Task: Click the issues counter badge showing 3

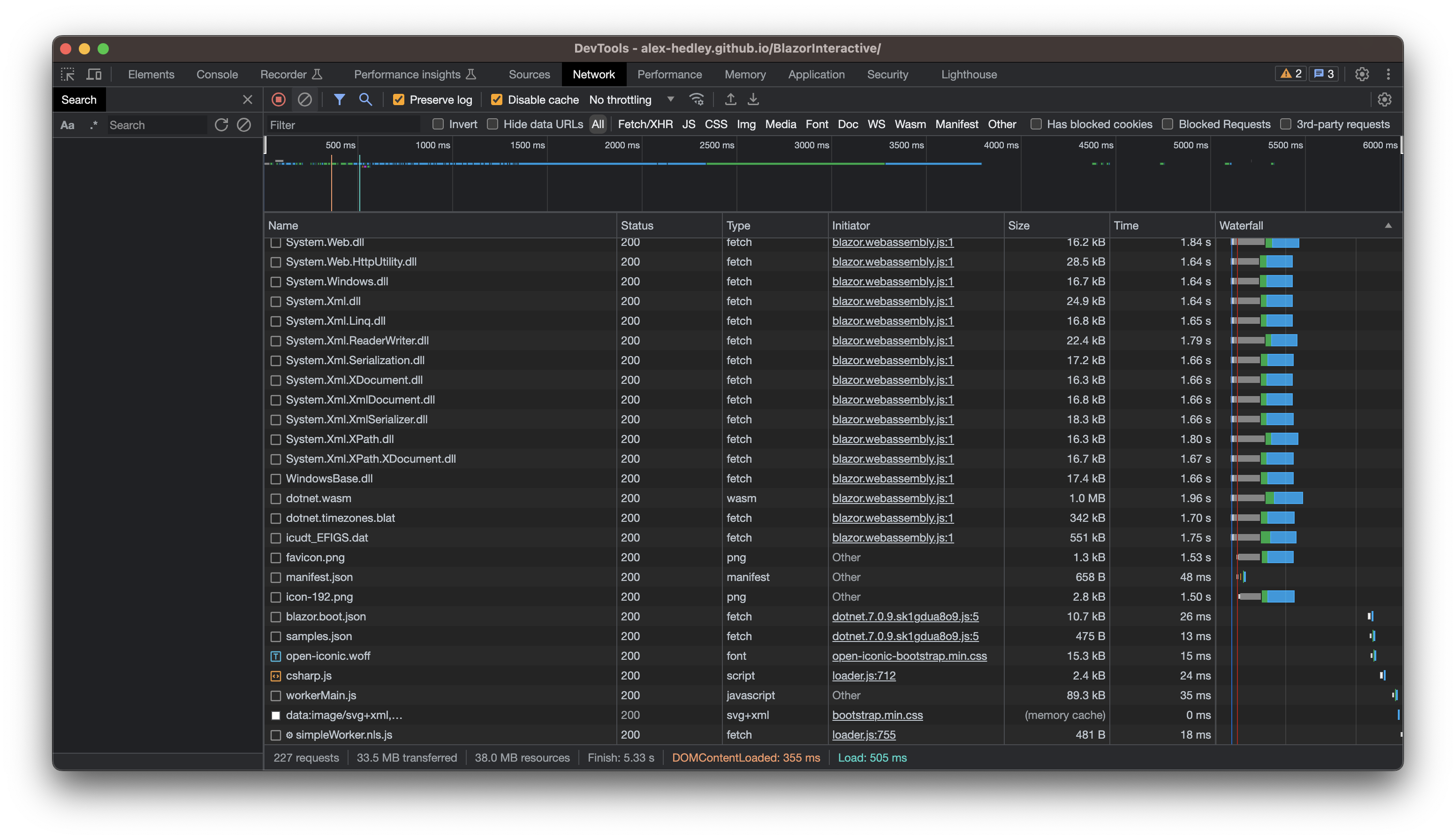Action: [x=1323, y=74]
